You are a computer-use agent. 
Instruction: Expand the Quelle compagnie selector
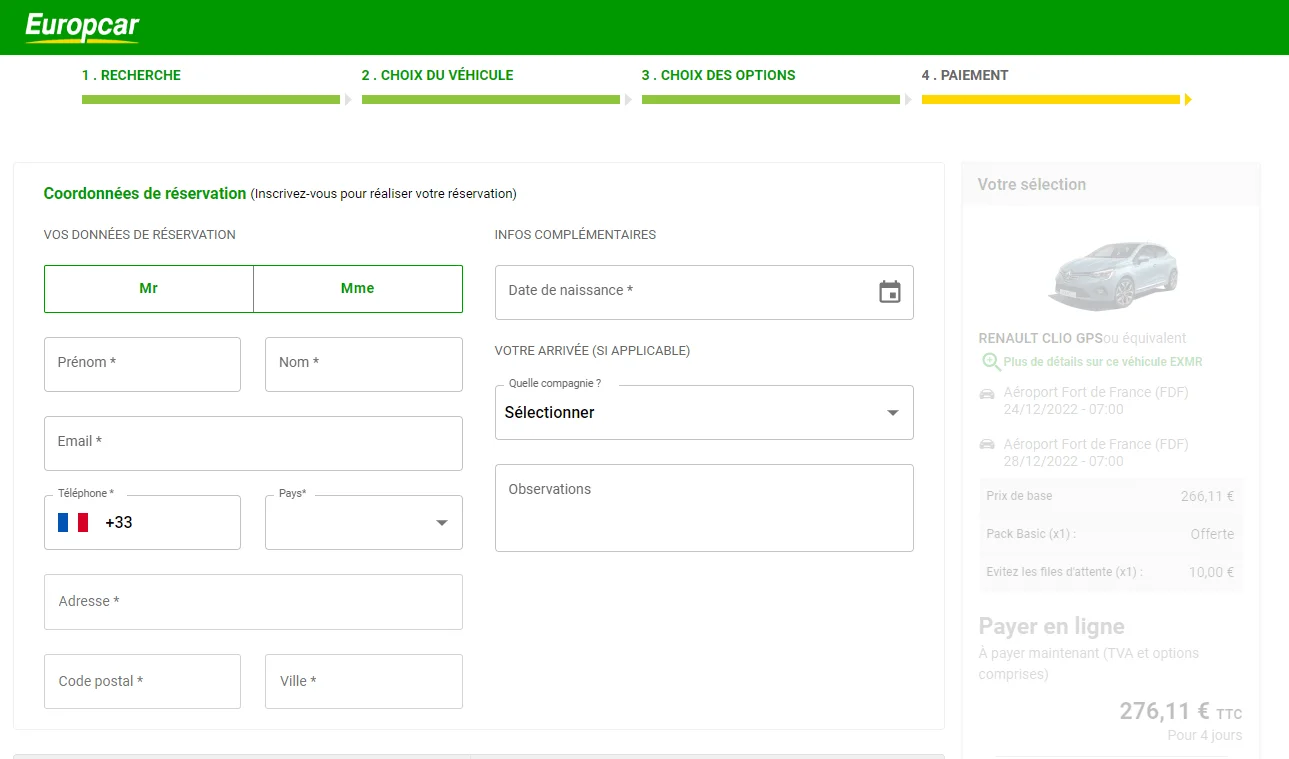704,412
